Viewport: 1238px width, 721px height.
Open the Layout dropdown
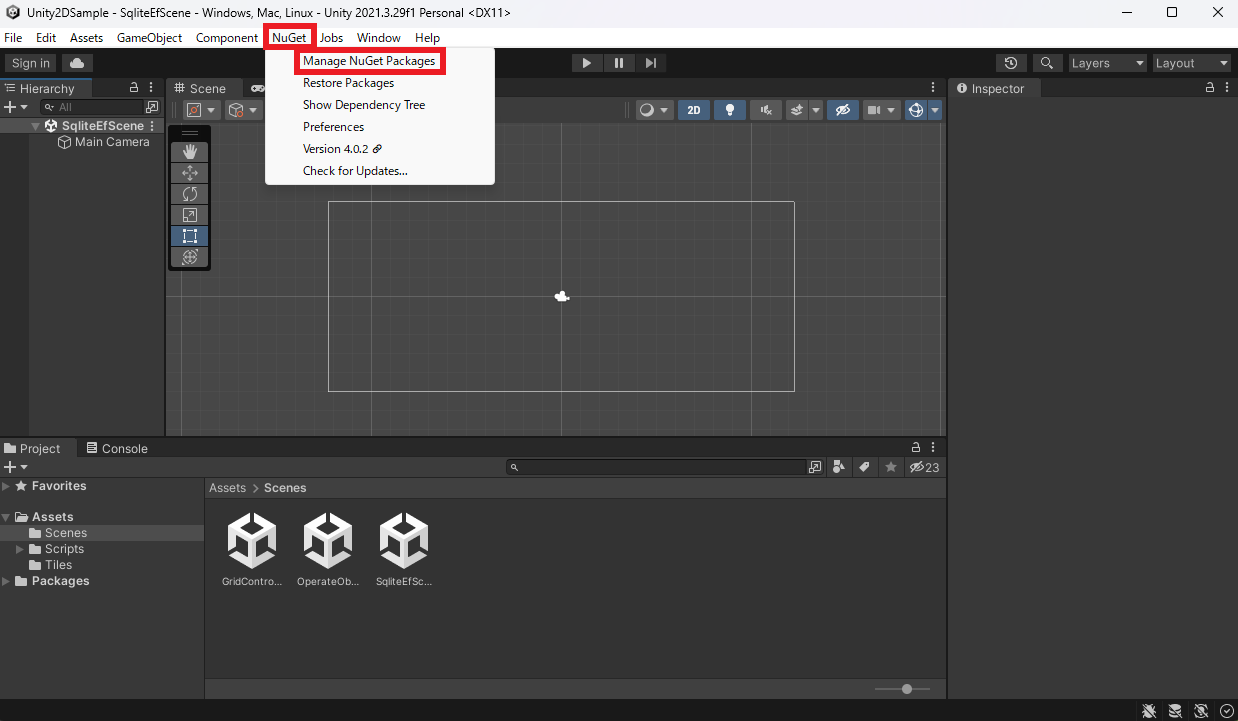[1192, 63]
